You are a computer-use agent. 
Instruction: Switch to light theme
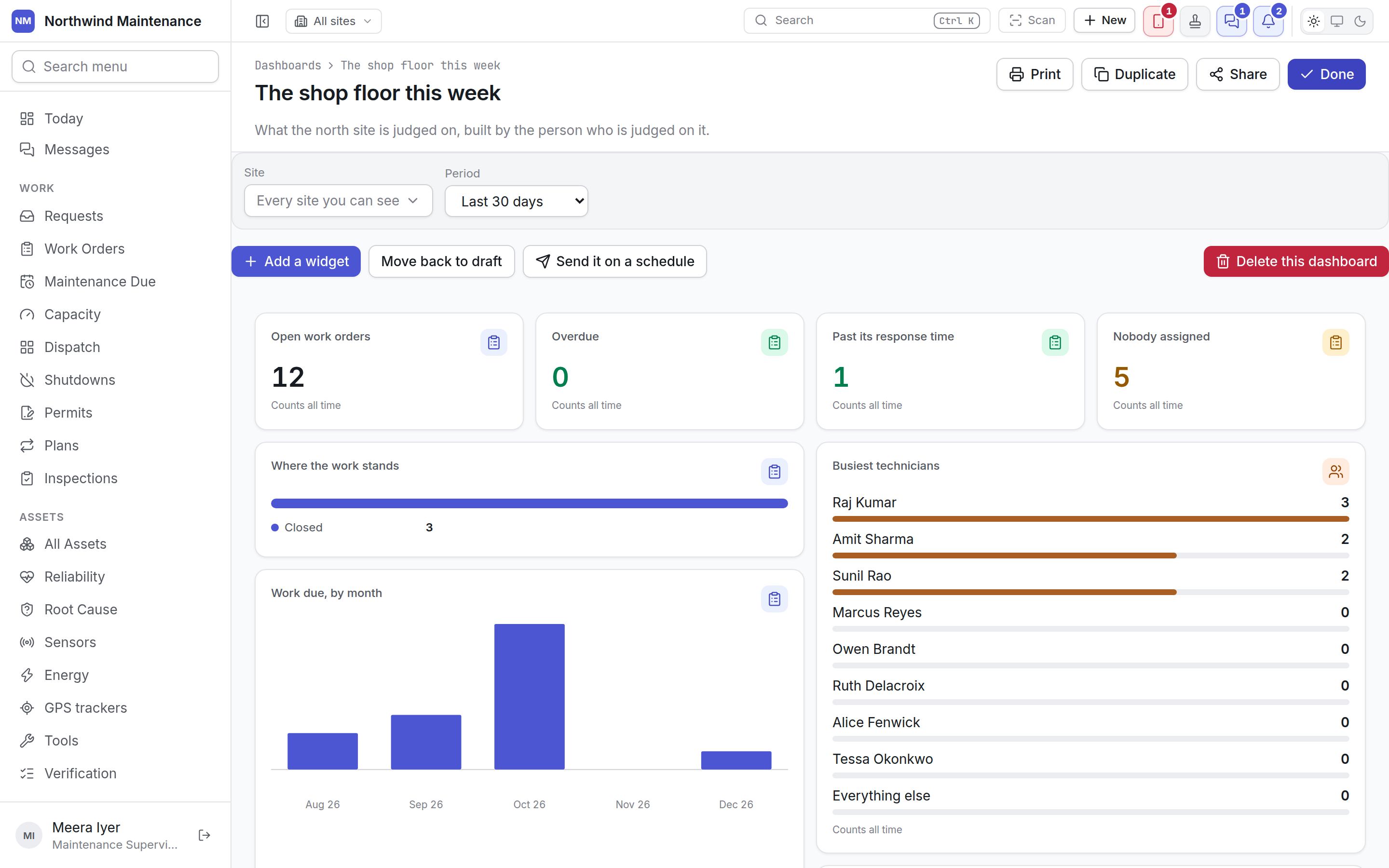coord(1314,21)
